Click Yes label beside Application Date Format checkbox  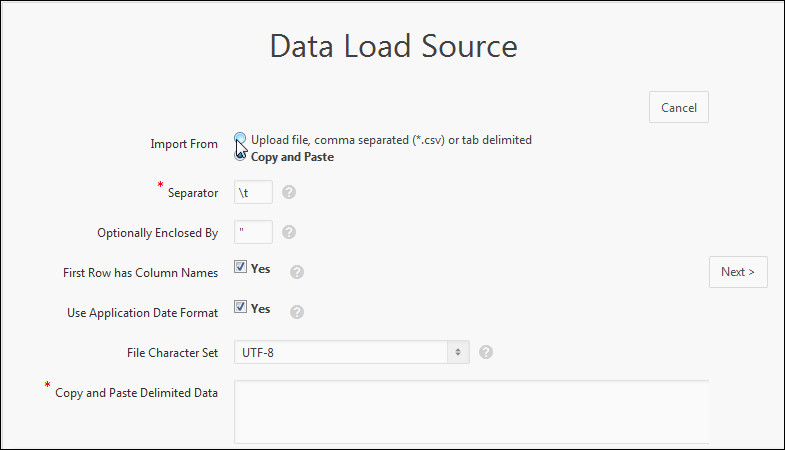click(260, 309)
